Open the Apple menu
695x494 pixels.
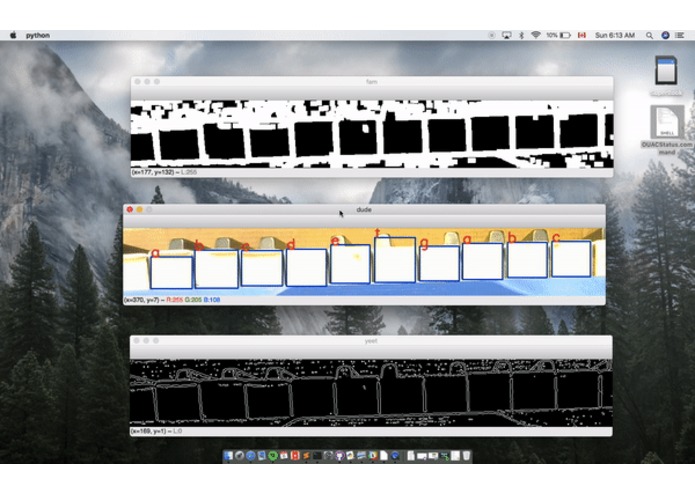13,35
